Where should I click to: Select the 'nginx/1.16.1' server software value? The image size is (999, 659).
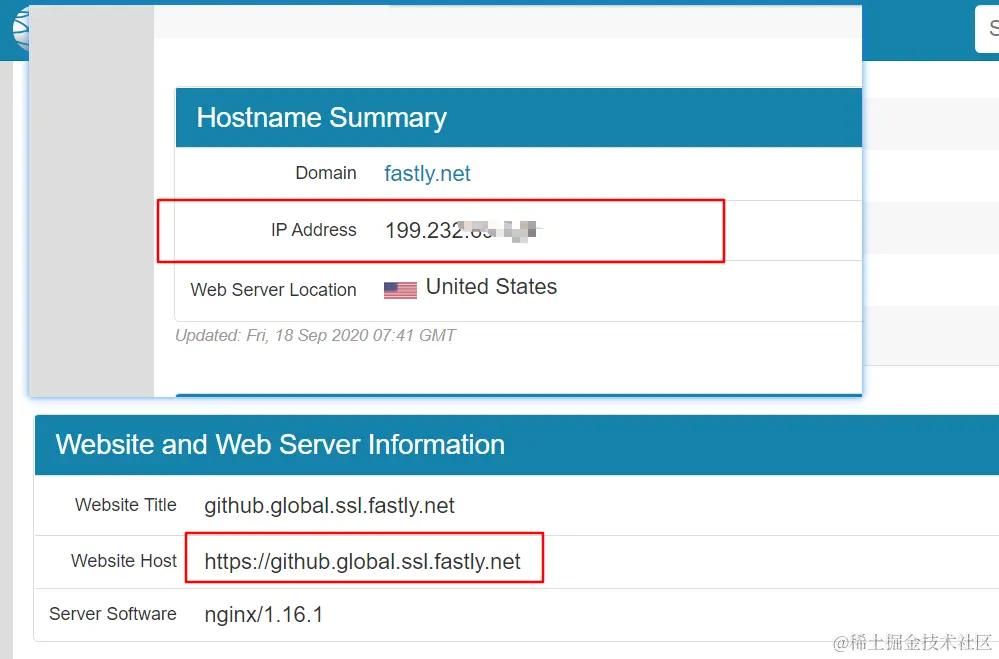point(264,614)
